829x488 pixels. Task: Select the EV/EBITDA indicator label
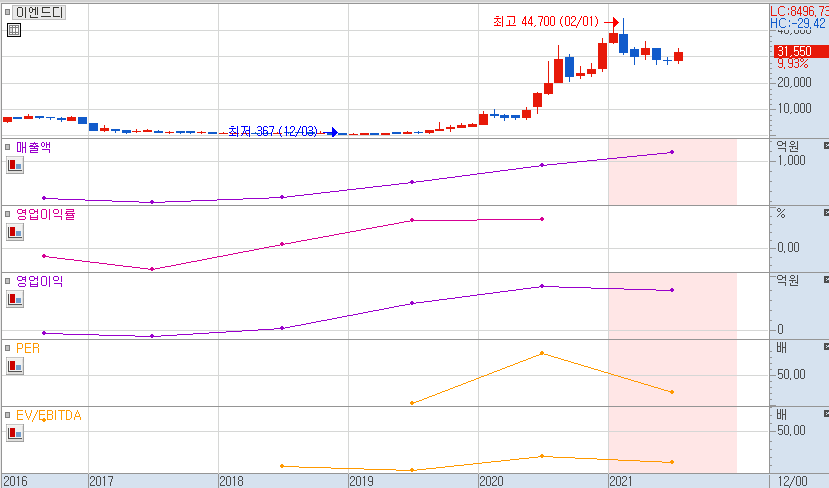[49, 416]
